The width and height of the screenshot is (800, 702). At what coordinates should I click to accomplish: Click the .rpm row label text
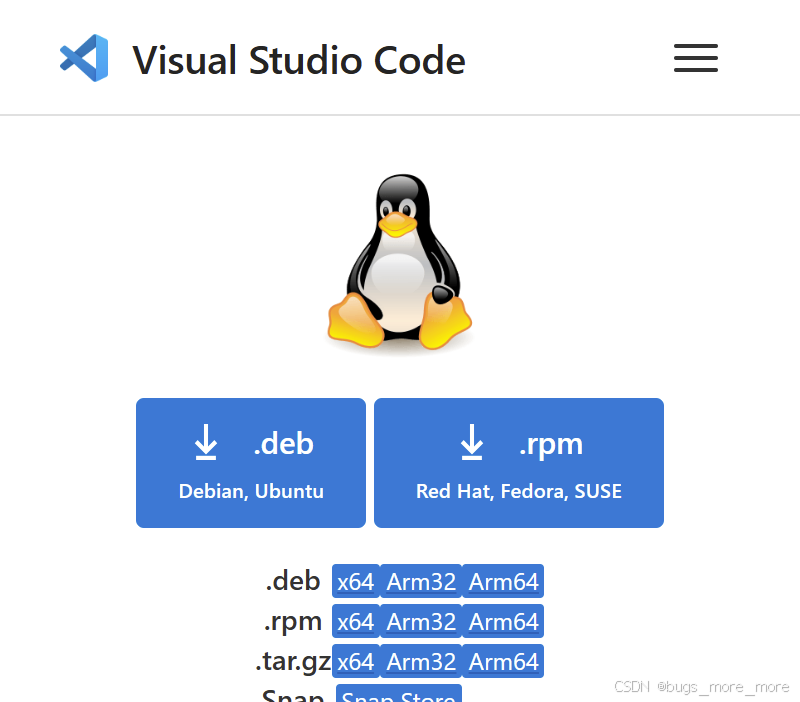(293, 622)
